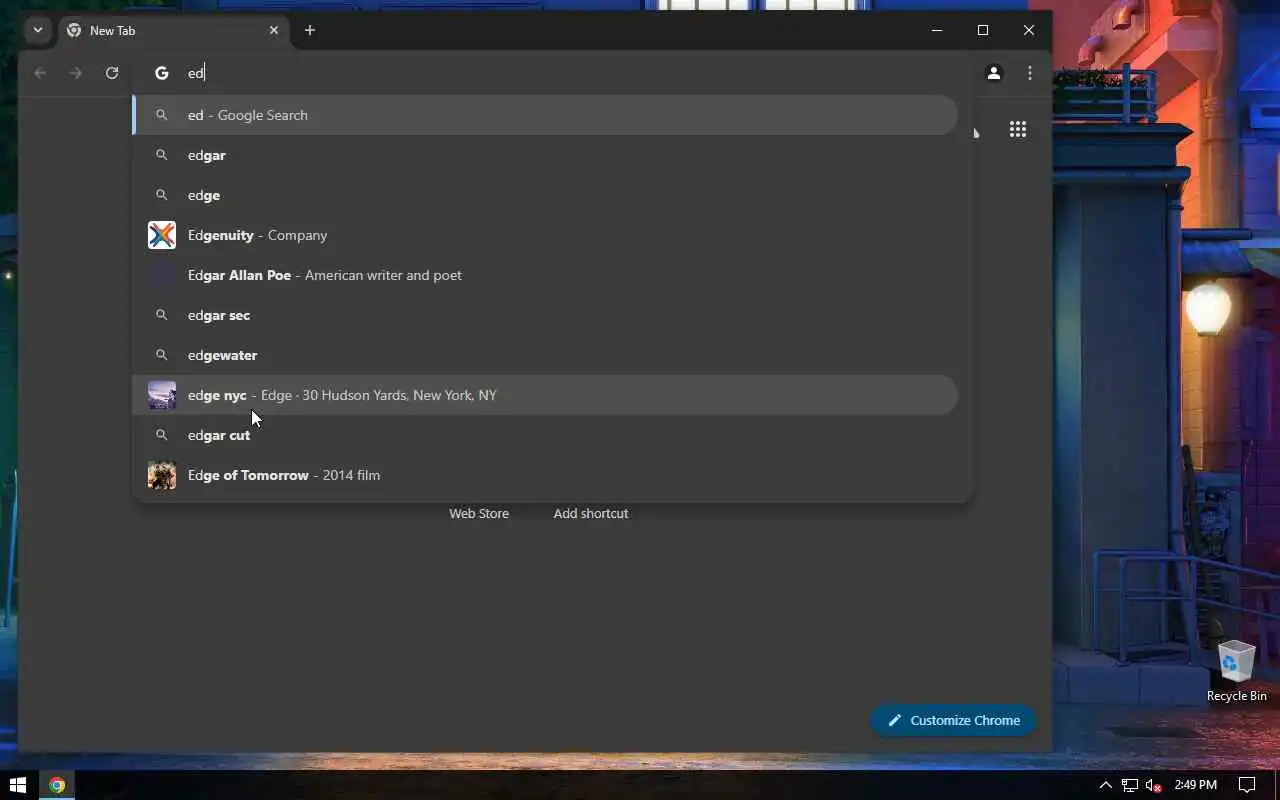Choose 'edge nyc' Hudson Yards suggestion
The width and height of the screenshot is (1280, 800).
click(545, 395)
